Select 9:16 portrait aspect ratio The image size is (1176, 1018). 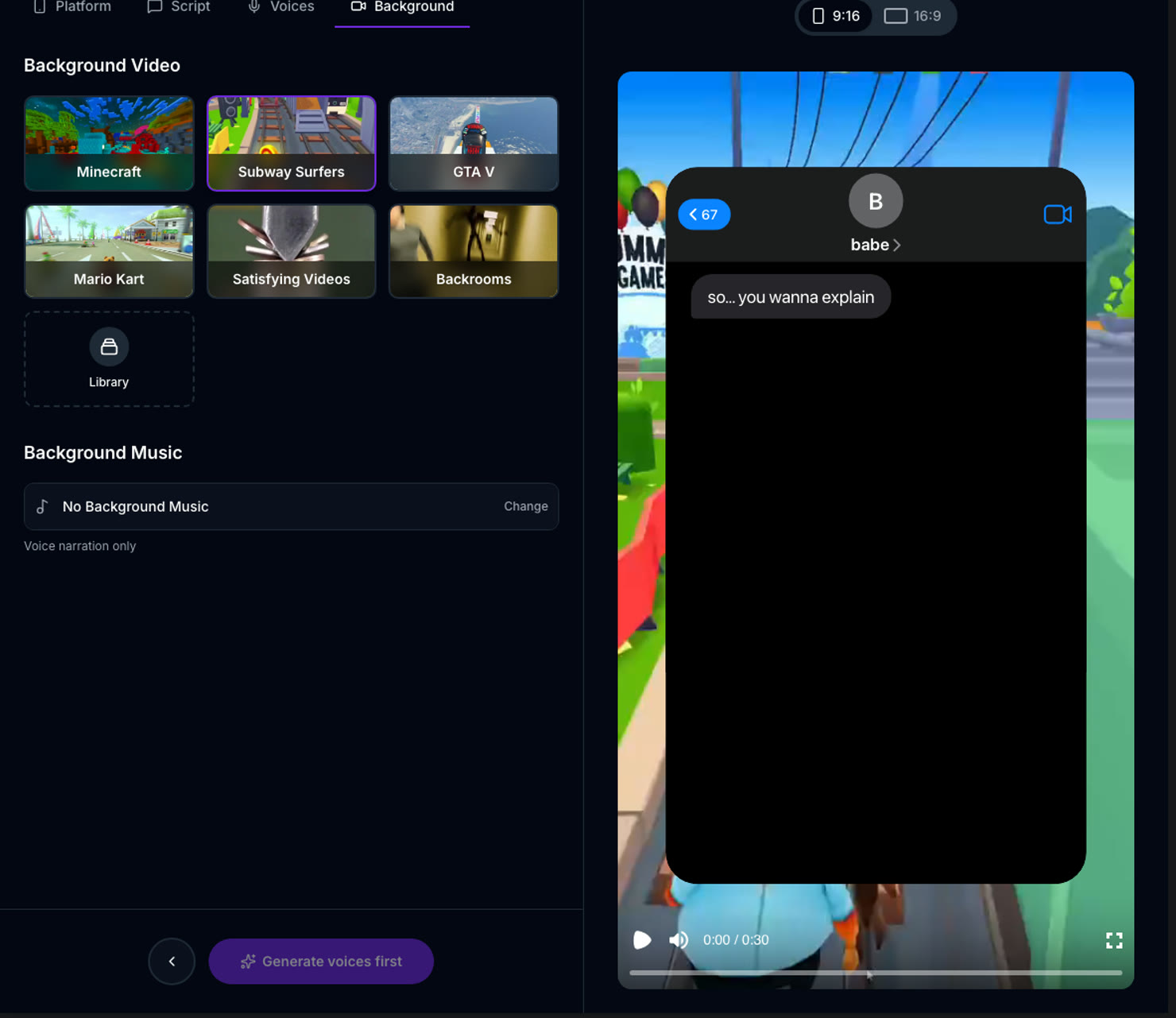pyautogui.click(x=836, y=16)
